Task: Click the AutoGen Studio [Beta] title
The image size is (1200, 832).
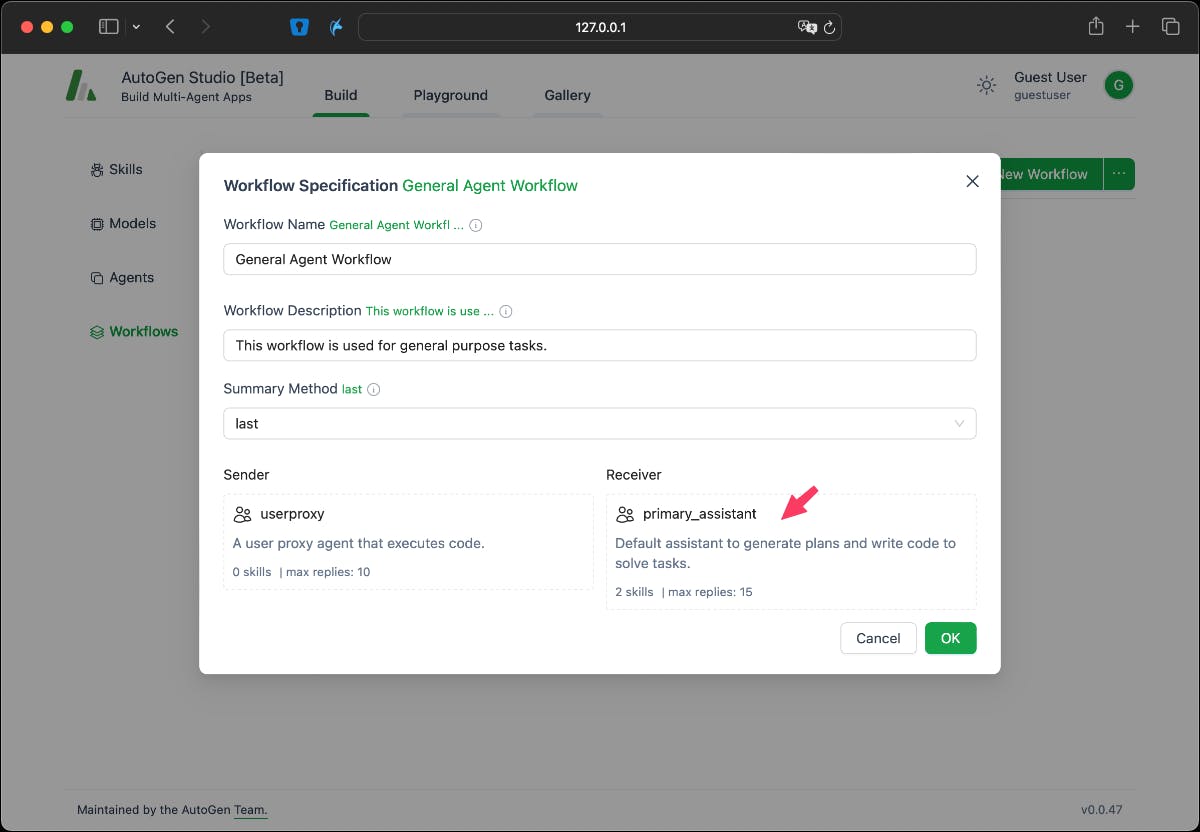Action: point(202,78)
